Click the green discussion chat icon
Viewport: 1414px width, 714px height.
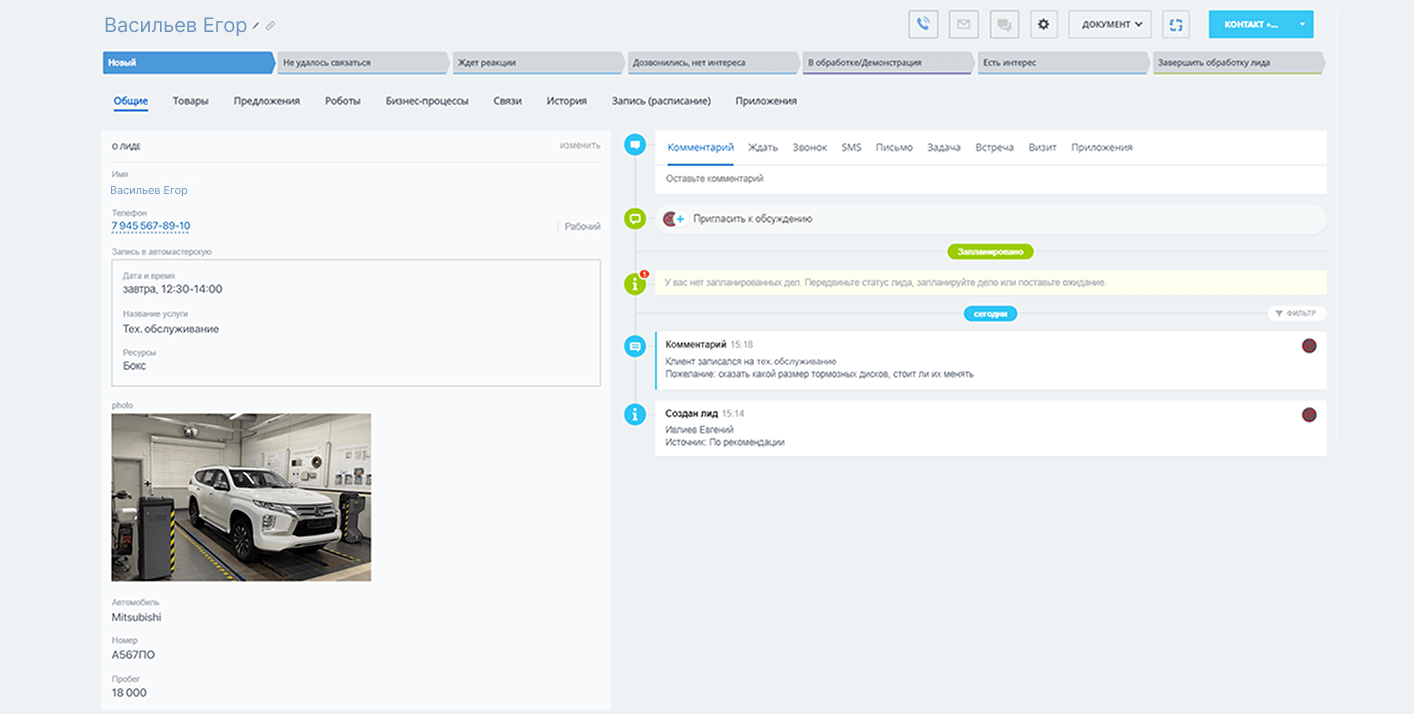coord(634,218)
